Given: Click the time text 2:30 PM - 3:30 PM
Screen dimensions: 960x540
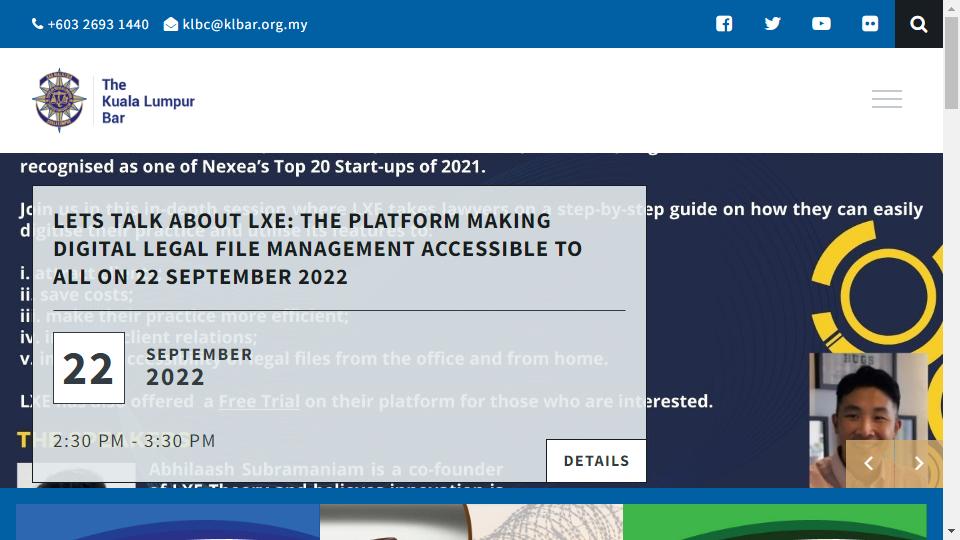Looking at the screenshot, I should click(x=134, y=441).
